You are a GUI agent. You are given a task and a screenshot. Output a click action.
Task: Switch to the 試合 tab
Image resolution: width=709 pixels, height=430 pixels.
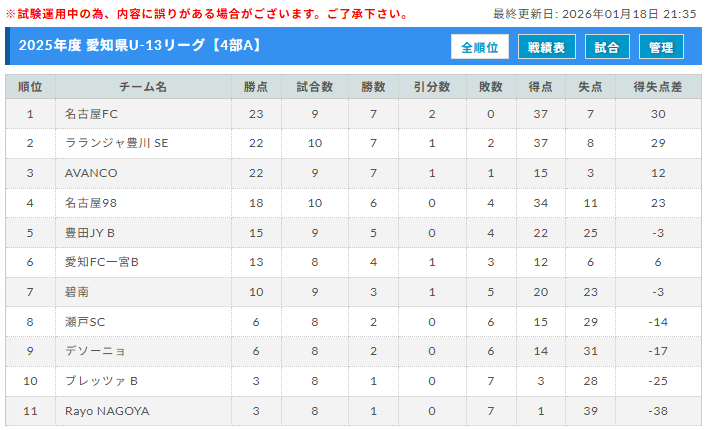click(606, 47)
